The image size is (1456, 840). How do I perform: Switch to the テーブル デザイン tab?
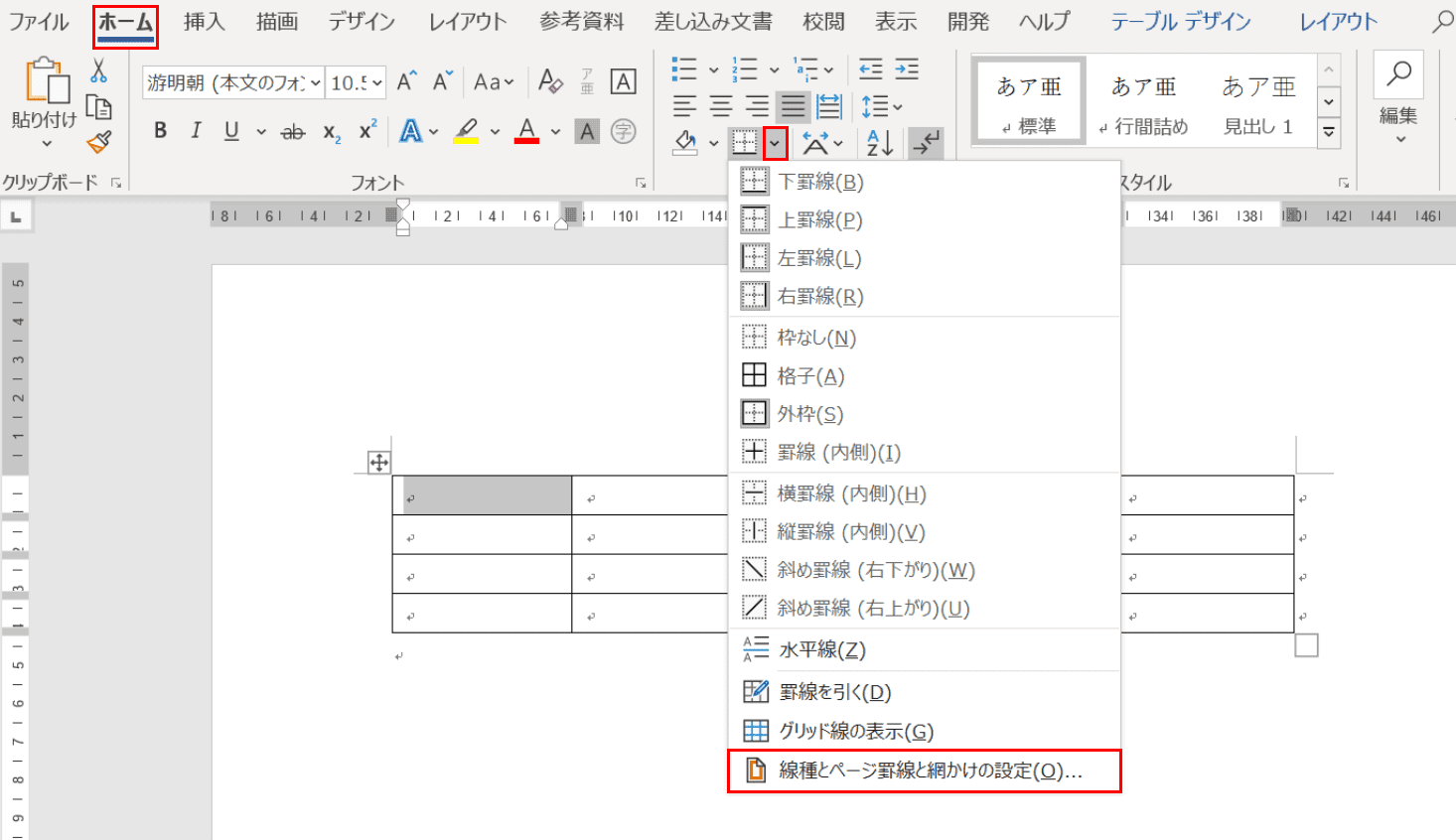point(1180,22)
